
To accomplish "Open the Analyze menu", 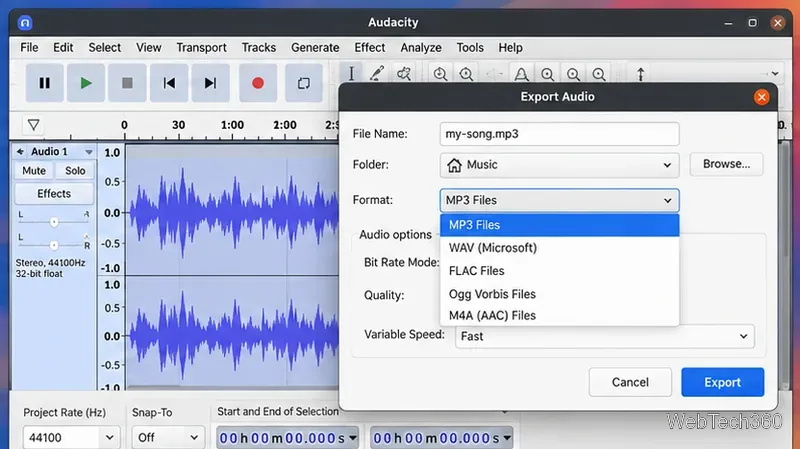I will point(421,47).
